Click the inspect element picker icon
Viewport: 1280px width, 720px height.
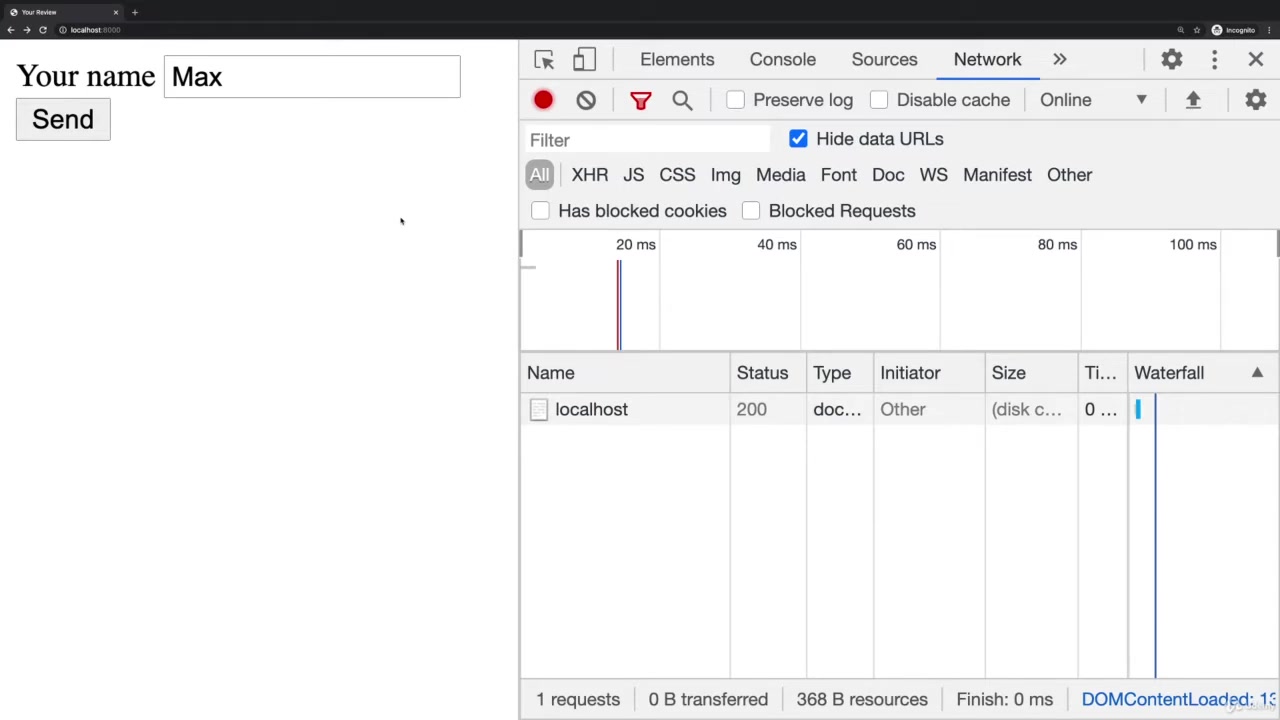point(544,60)
